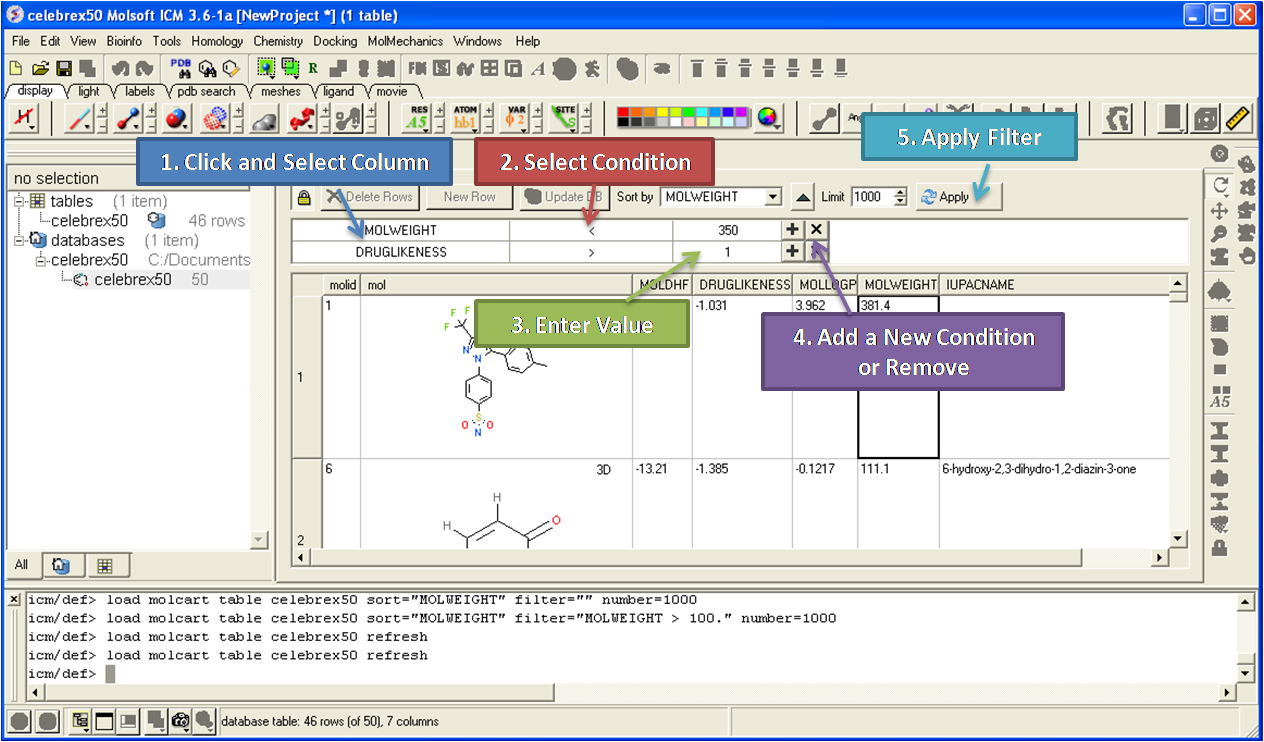Click the MOLWEIGHT filter column cell
This screenshot has width=1264, height=742.
click(x=400, y=230)
